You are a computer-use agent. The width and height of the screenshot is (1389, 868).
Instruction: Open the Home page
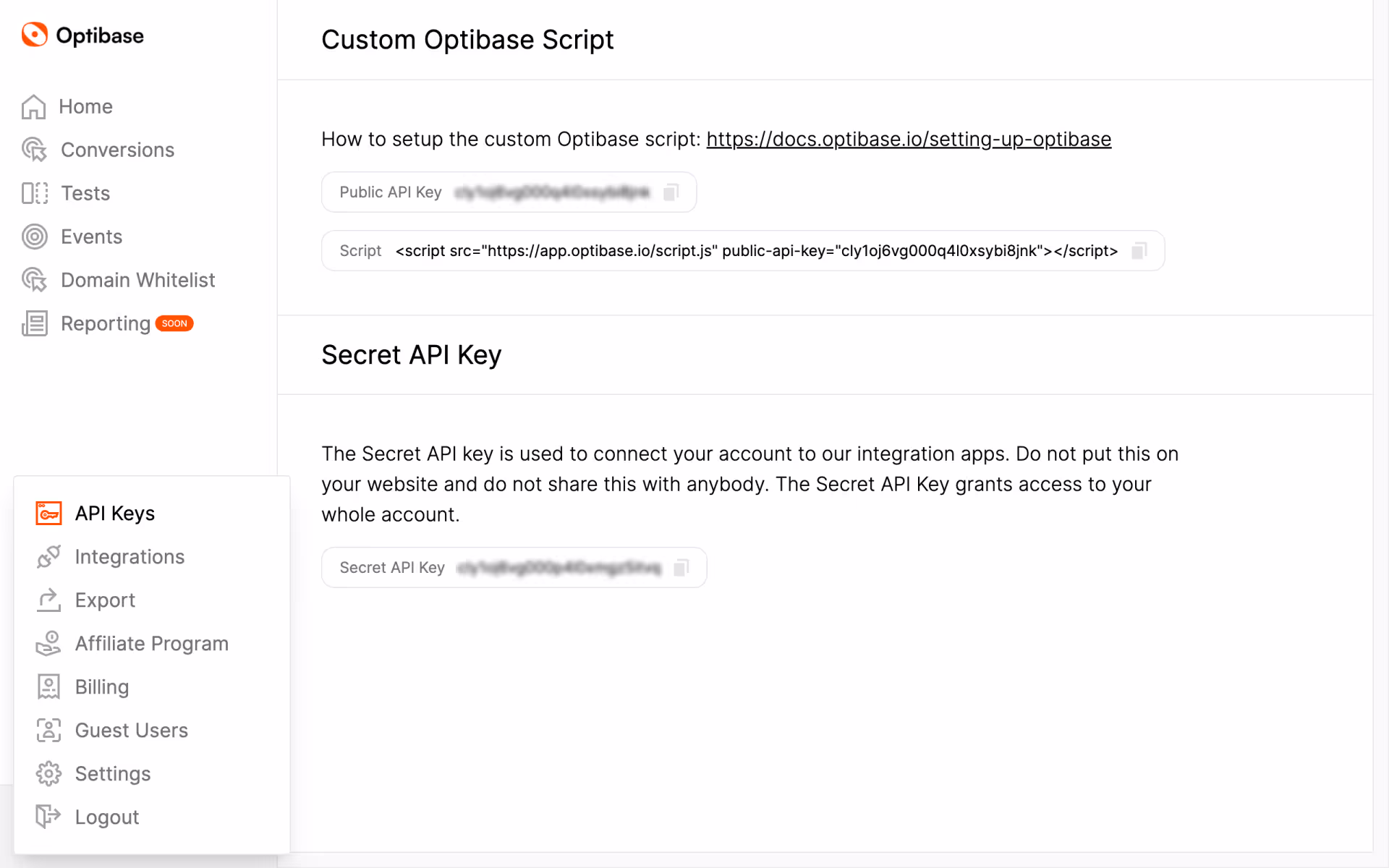pyautogui.click(x=85, y=106)
